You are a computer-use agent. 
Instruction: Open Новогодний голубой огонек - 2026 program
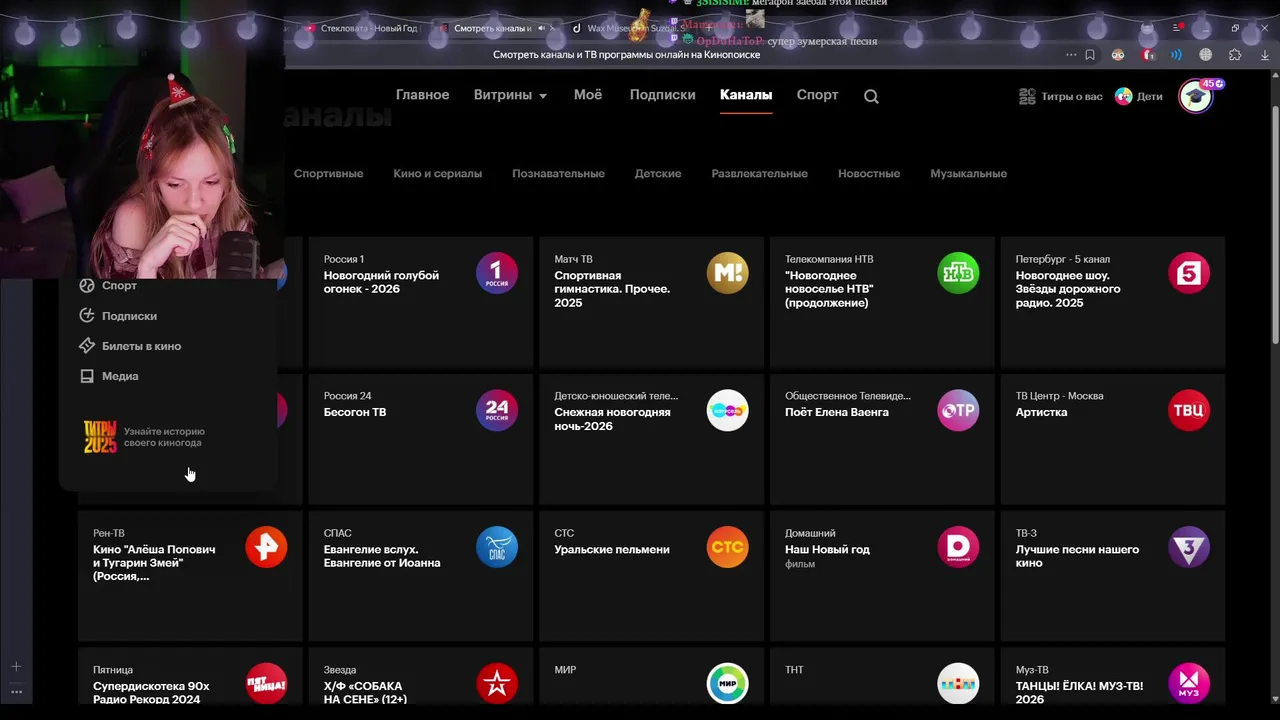click(381, 282)
